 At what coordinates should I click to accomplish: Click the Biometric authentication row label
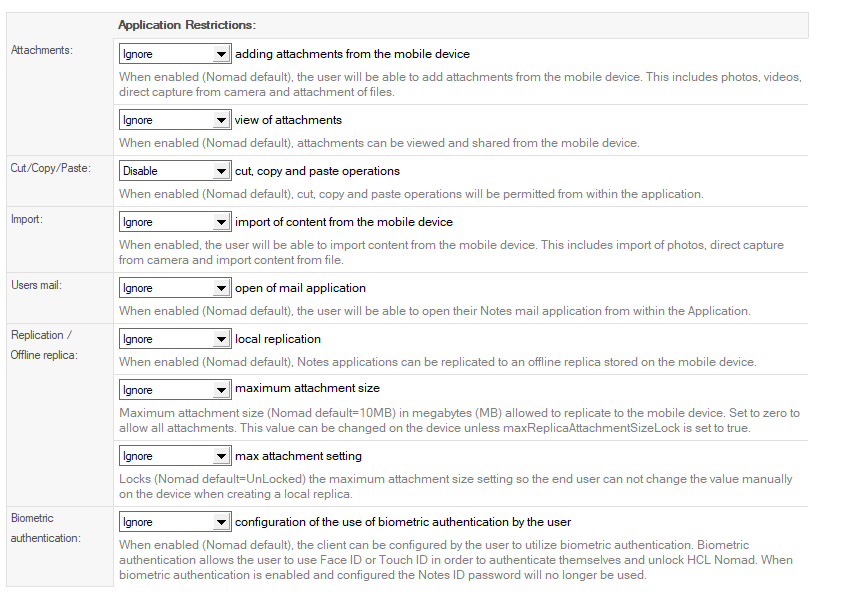(x=46, y=528)
